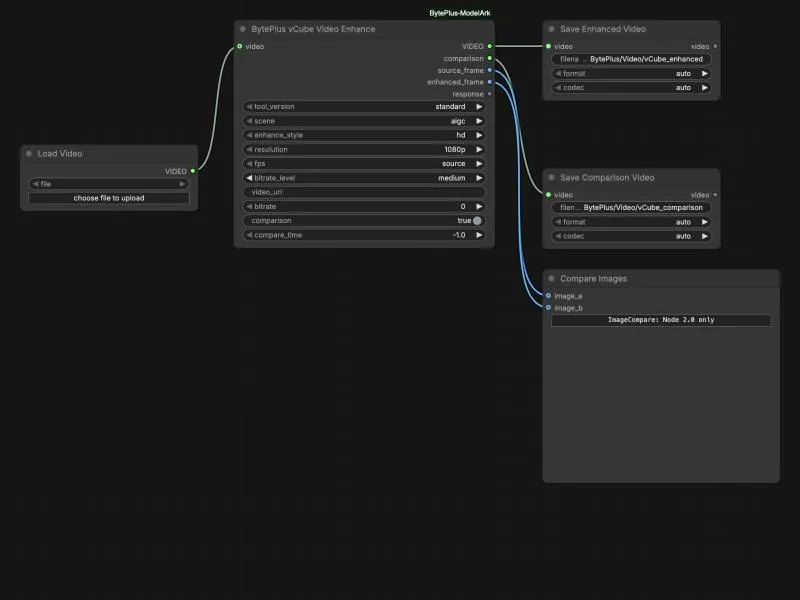The width and height of the screenshot is (800, 600).
Task: Open codec dropdown in Save Enhanced Video
Action: coord(632,88)
